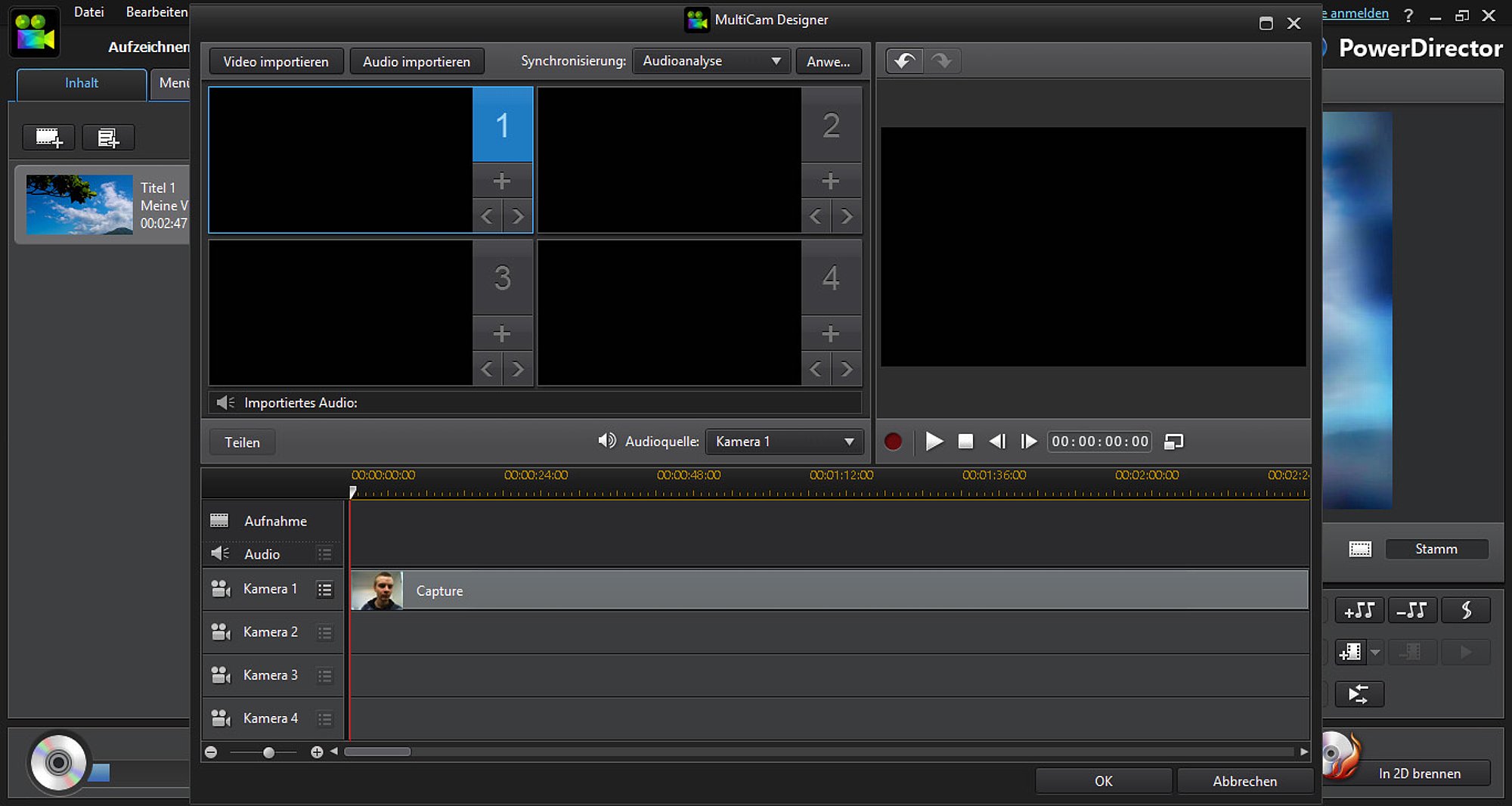Screen dimensions: 1512x806
Task: Switch active source to camera 2
Action: (x=831, y=125)
